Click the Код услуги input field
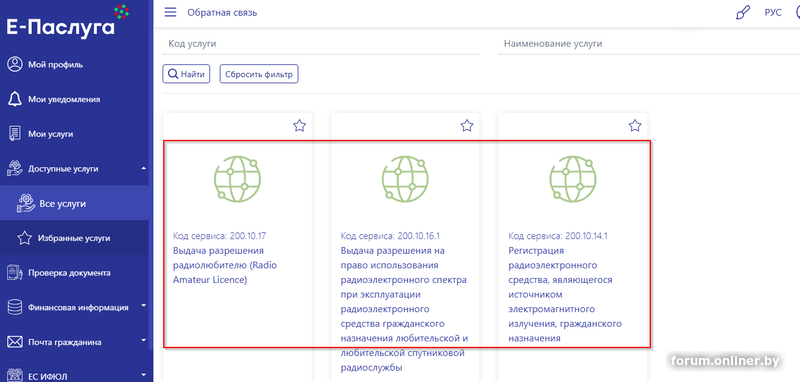Image resolution: width=800 pixels, height=382 pixels. pos(321,44)
